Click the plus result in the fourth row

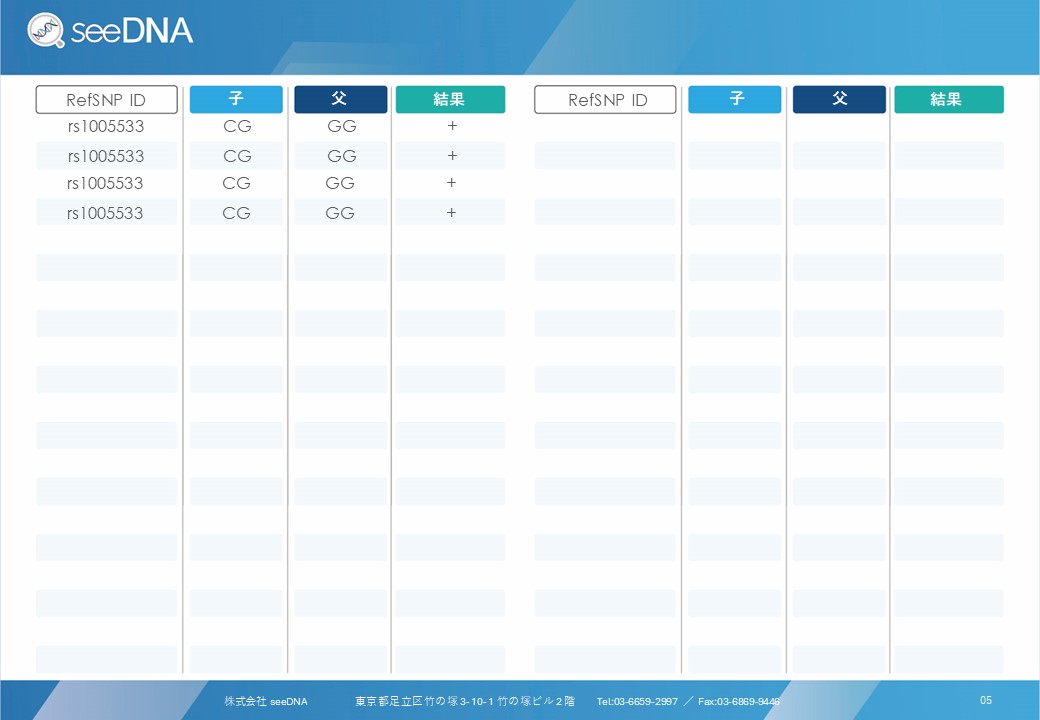tap(451, 213)
